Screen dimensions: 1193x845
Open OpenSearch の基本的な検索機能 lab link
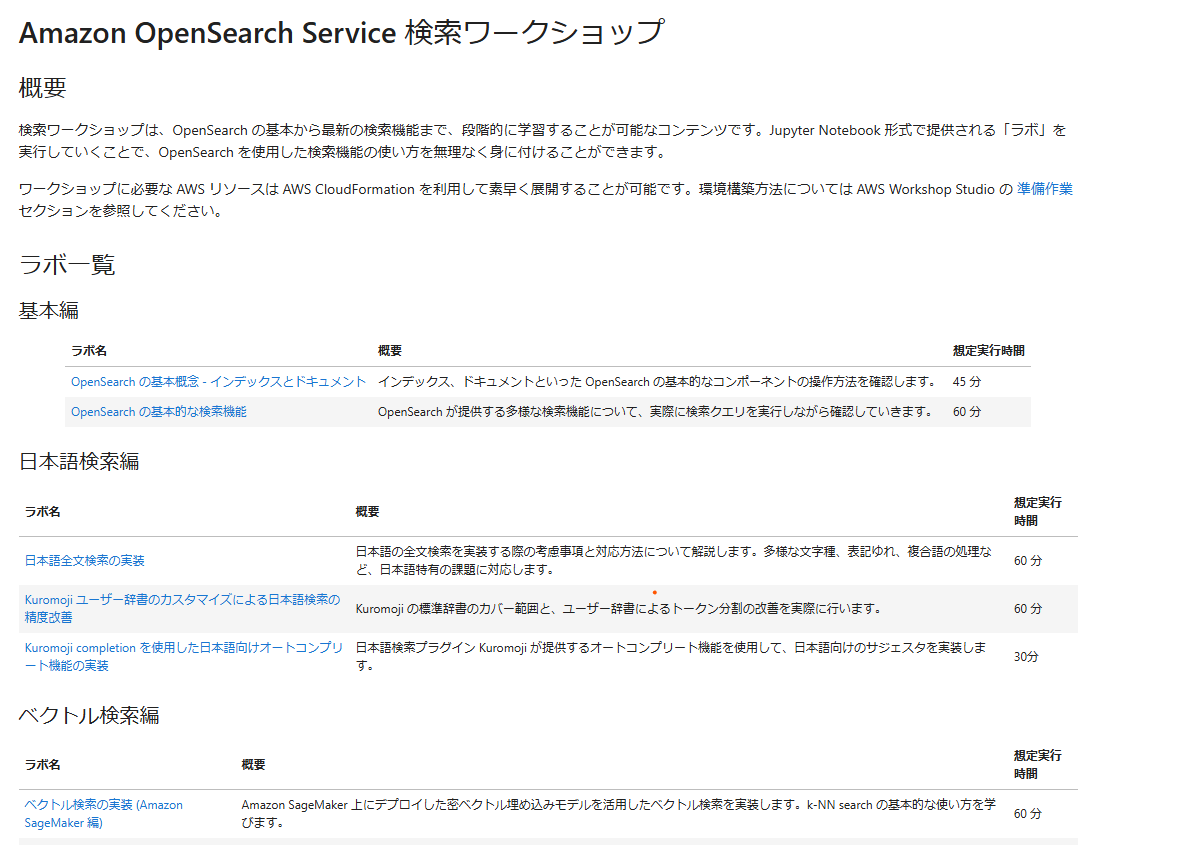pyautogui.click(x=158, y=411)
